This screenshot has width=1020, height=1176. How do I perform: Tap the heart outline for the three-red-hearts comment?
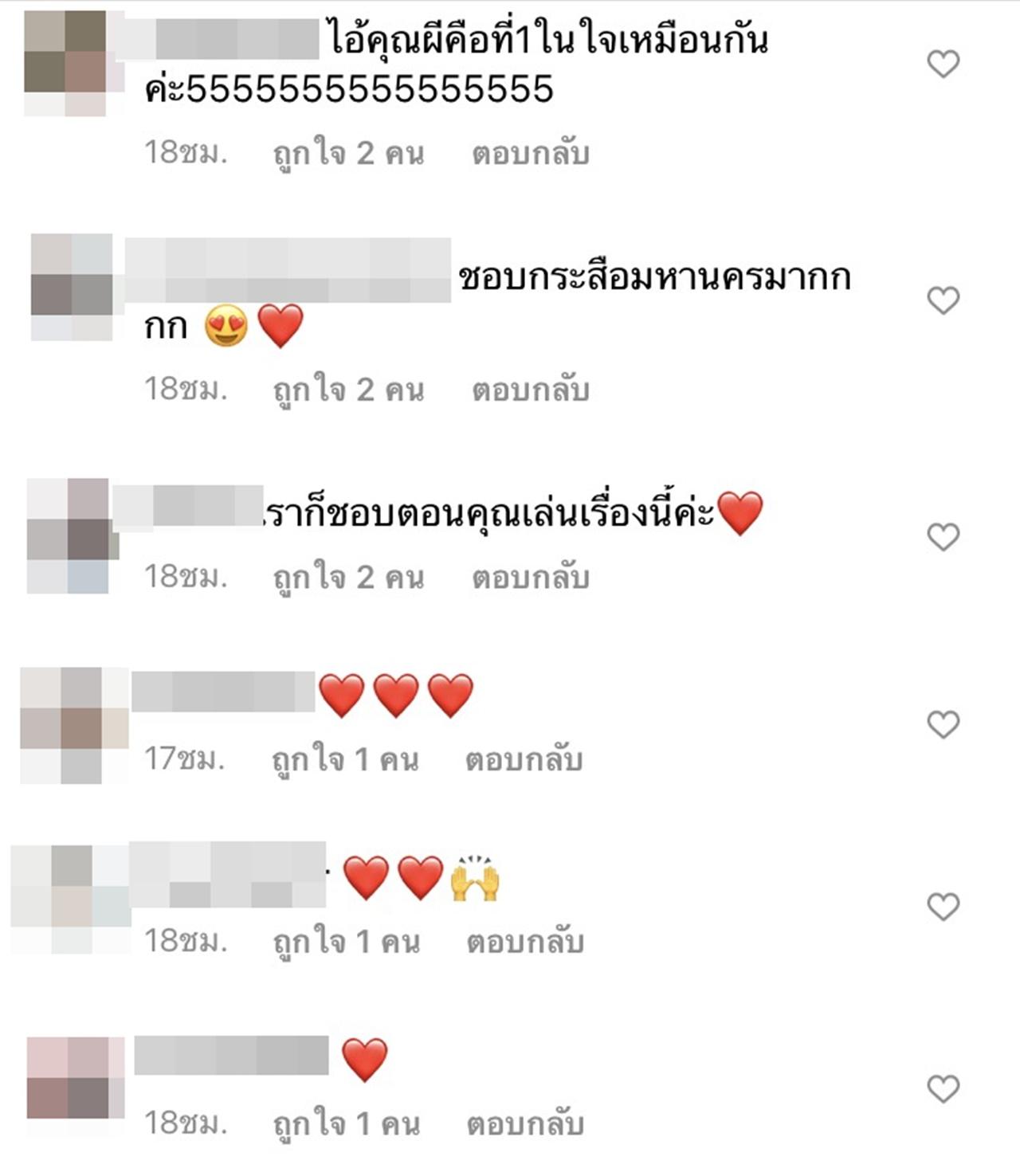tap(943, 724)
